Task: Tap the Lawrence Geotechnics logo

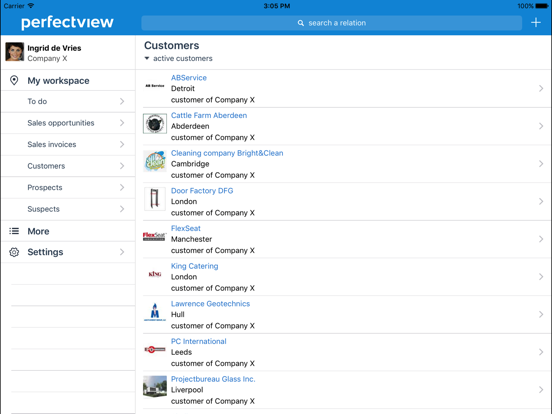Action: 155,312
